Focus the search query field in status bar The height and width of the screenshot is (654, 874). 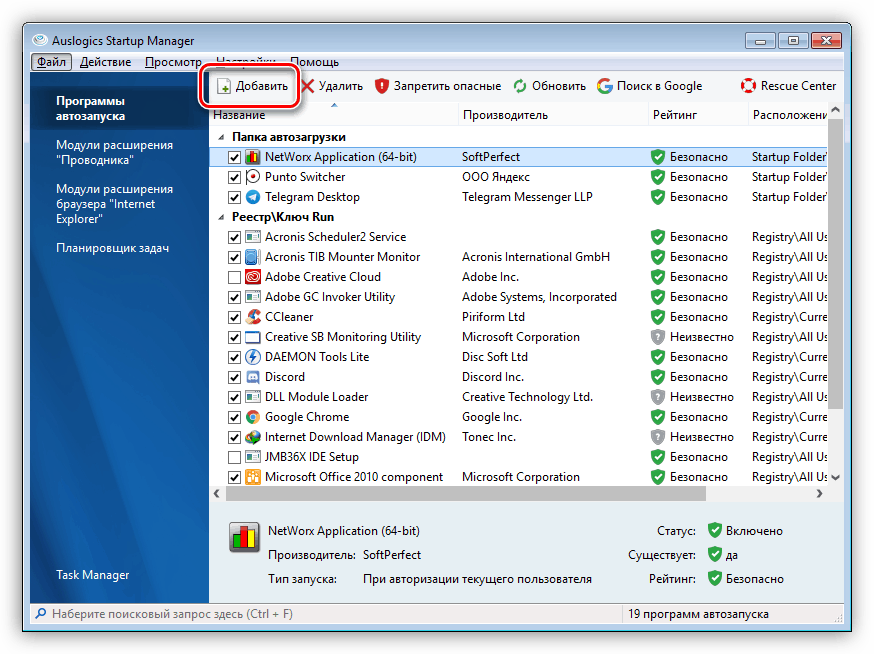tap(326, 614)
